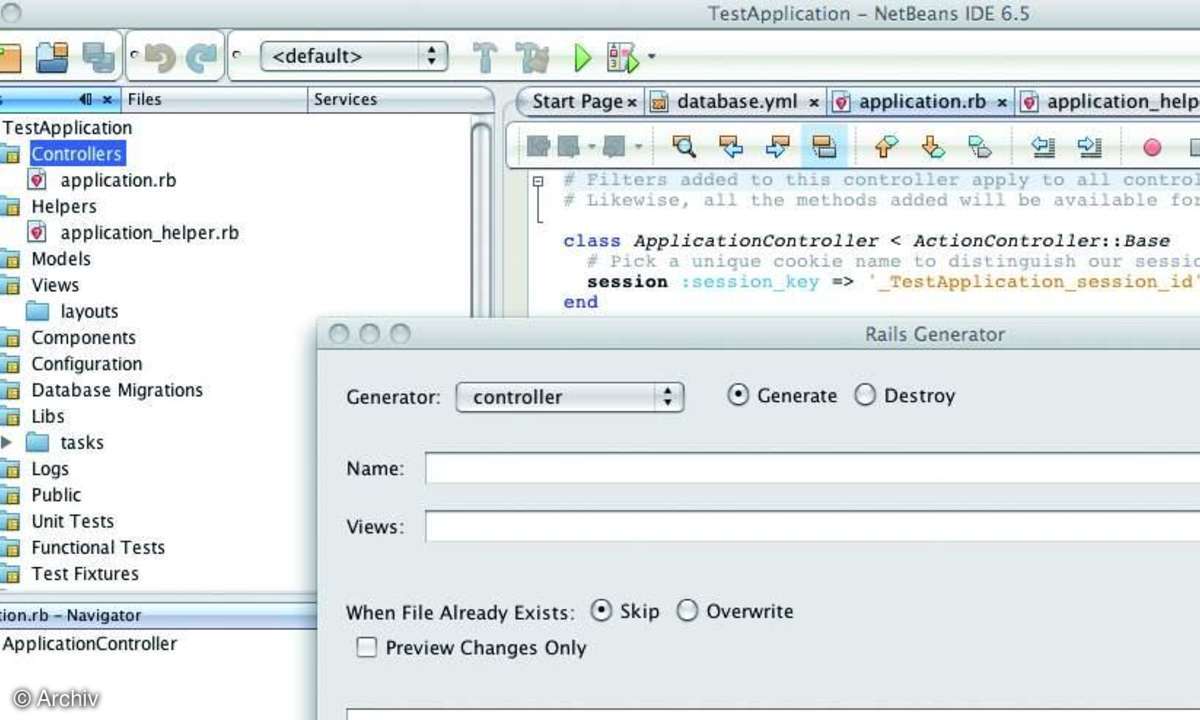Minimize the Projects panel with its slide icon
The height and width of the screenshot is (720, 1200).
click(86, 100)
